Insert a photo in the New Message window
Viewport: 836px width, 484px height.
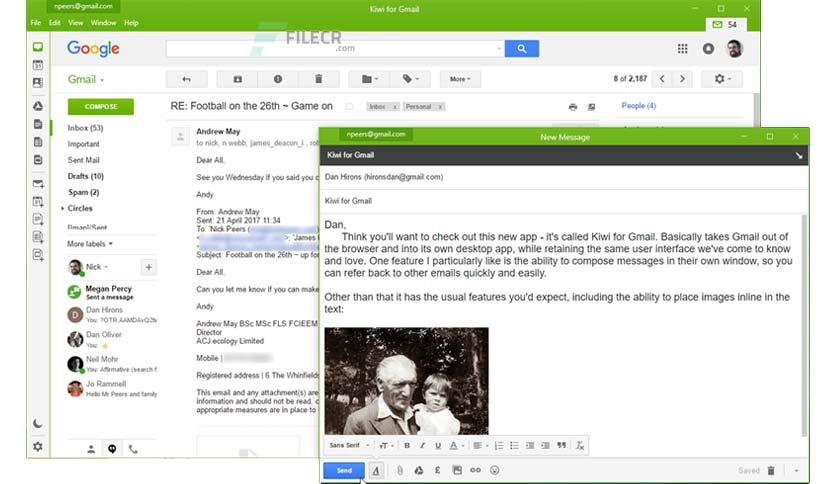coord(457,470)
